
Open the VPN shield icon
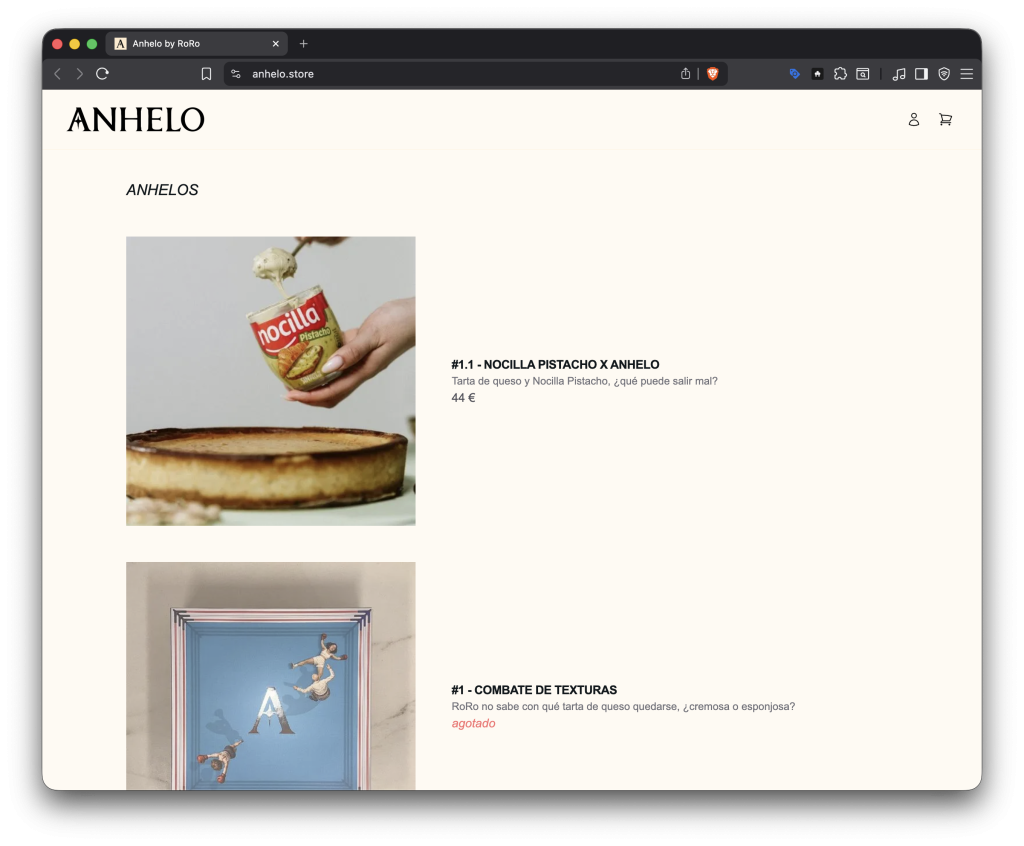944,74
